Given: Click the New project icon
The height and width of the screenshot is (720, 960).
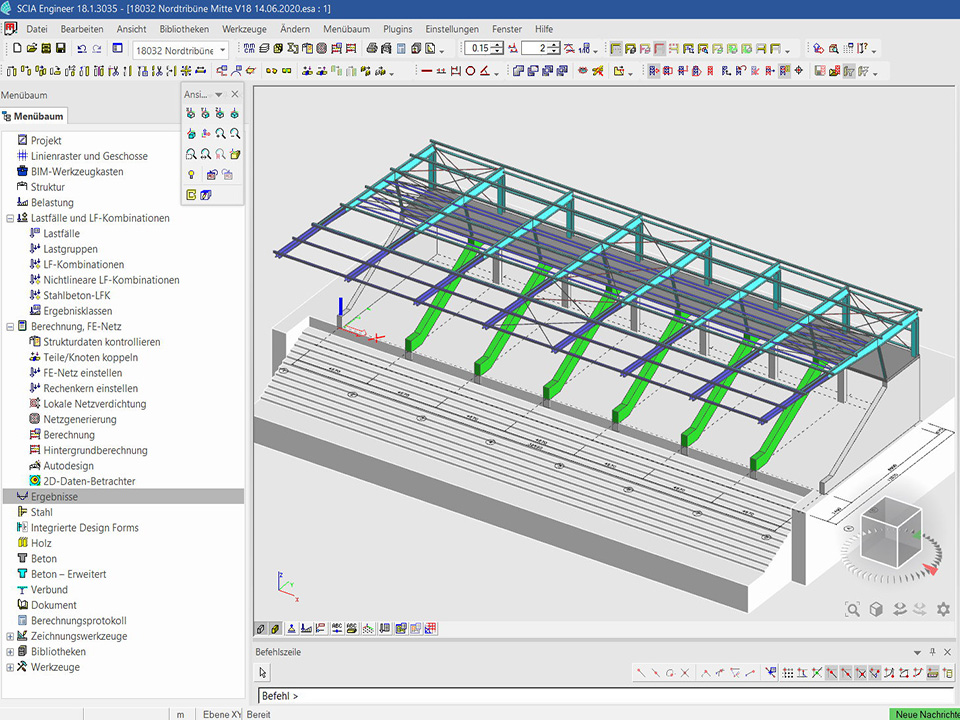Looking at the screenshot, I should [x=17, y=48].
